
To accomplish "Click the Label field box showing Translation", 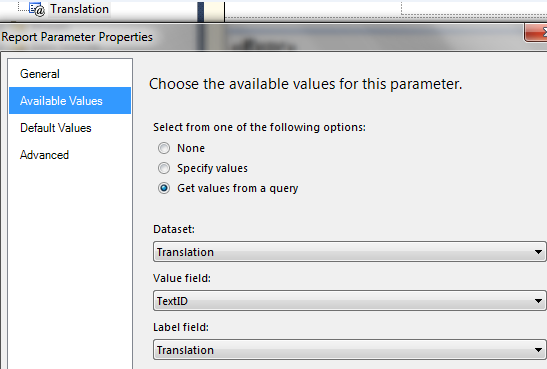I will coord(349,349).
